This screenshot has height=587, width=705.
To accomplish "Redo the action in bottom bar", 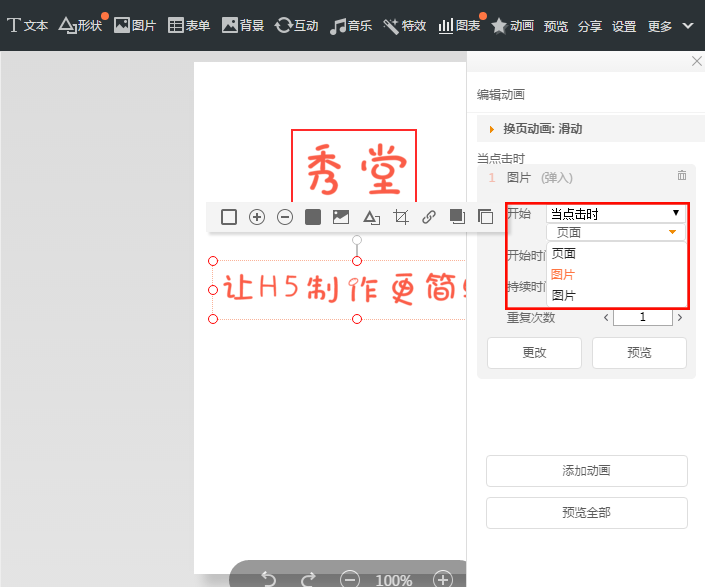I will [x=308, y=579].
